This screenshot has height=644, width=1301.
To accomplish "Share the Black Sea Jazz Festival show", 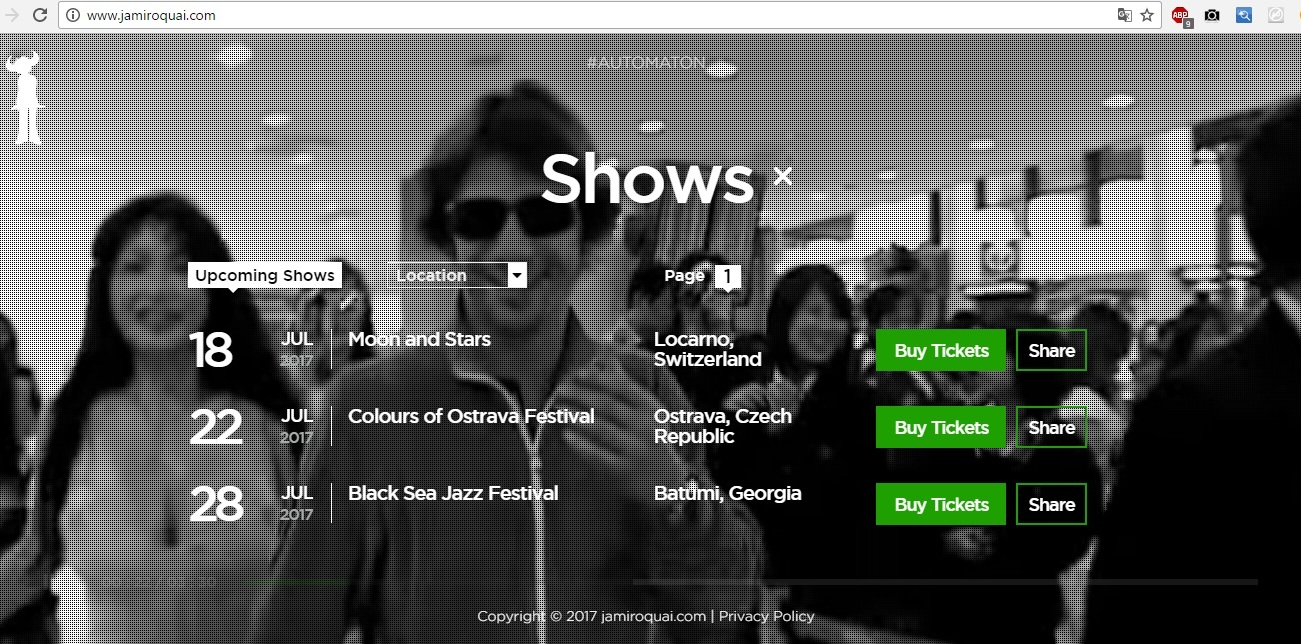I will click(x=1051, y=504).
